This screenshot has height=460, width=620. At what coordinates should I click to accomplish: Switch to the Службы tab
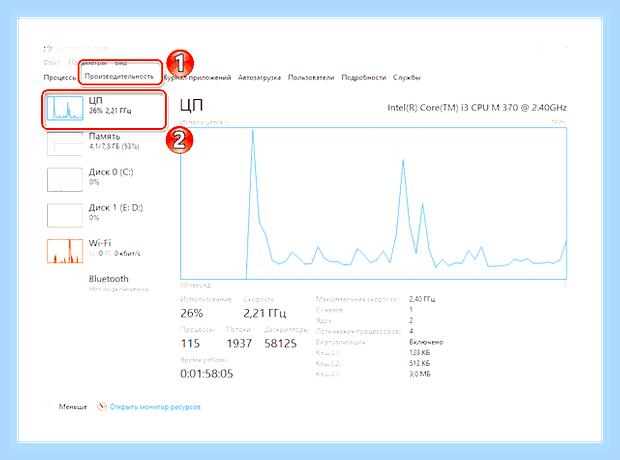(406, 78)
